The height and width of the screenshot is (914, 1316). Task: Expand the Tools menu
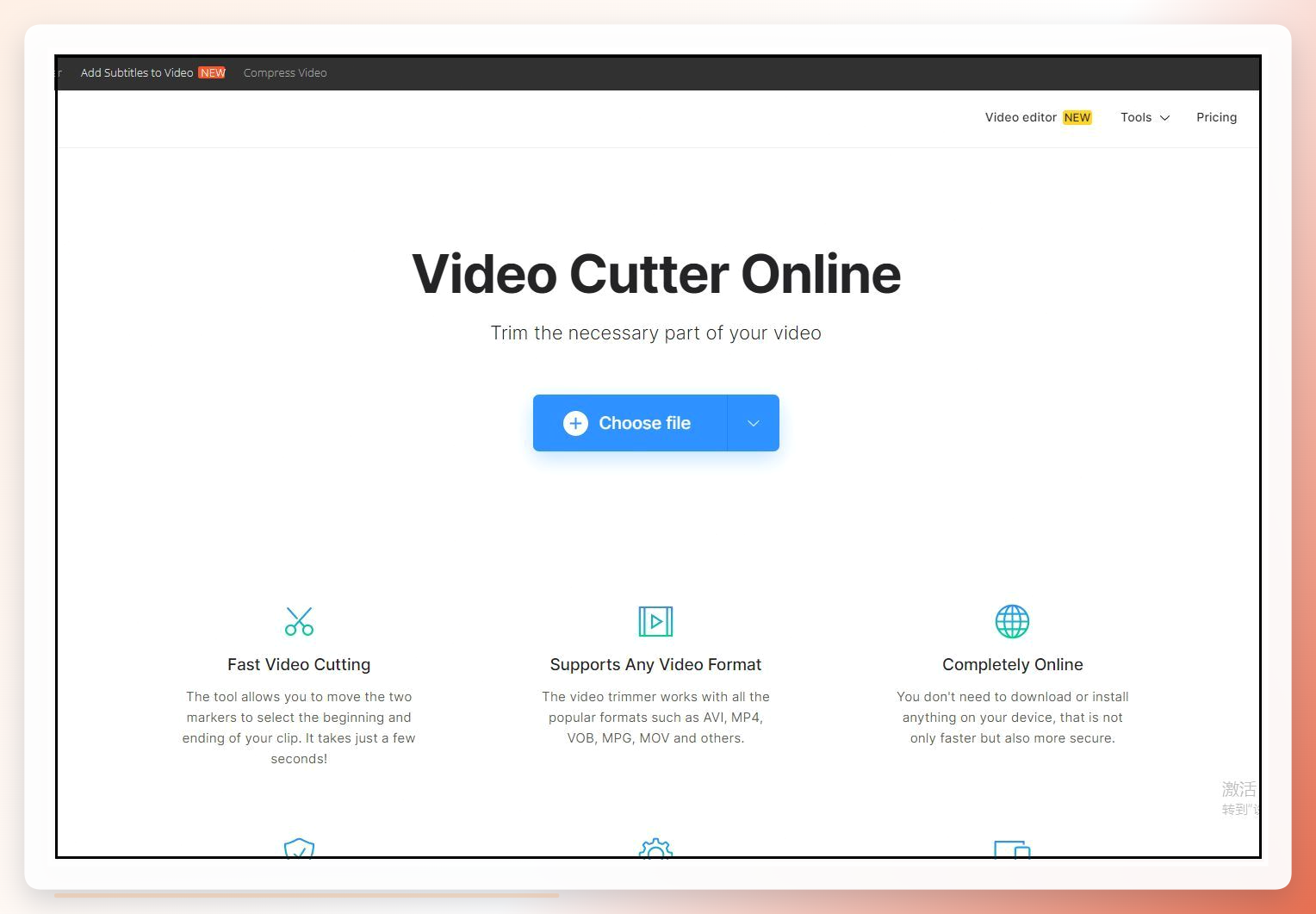point(1145,117)
